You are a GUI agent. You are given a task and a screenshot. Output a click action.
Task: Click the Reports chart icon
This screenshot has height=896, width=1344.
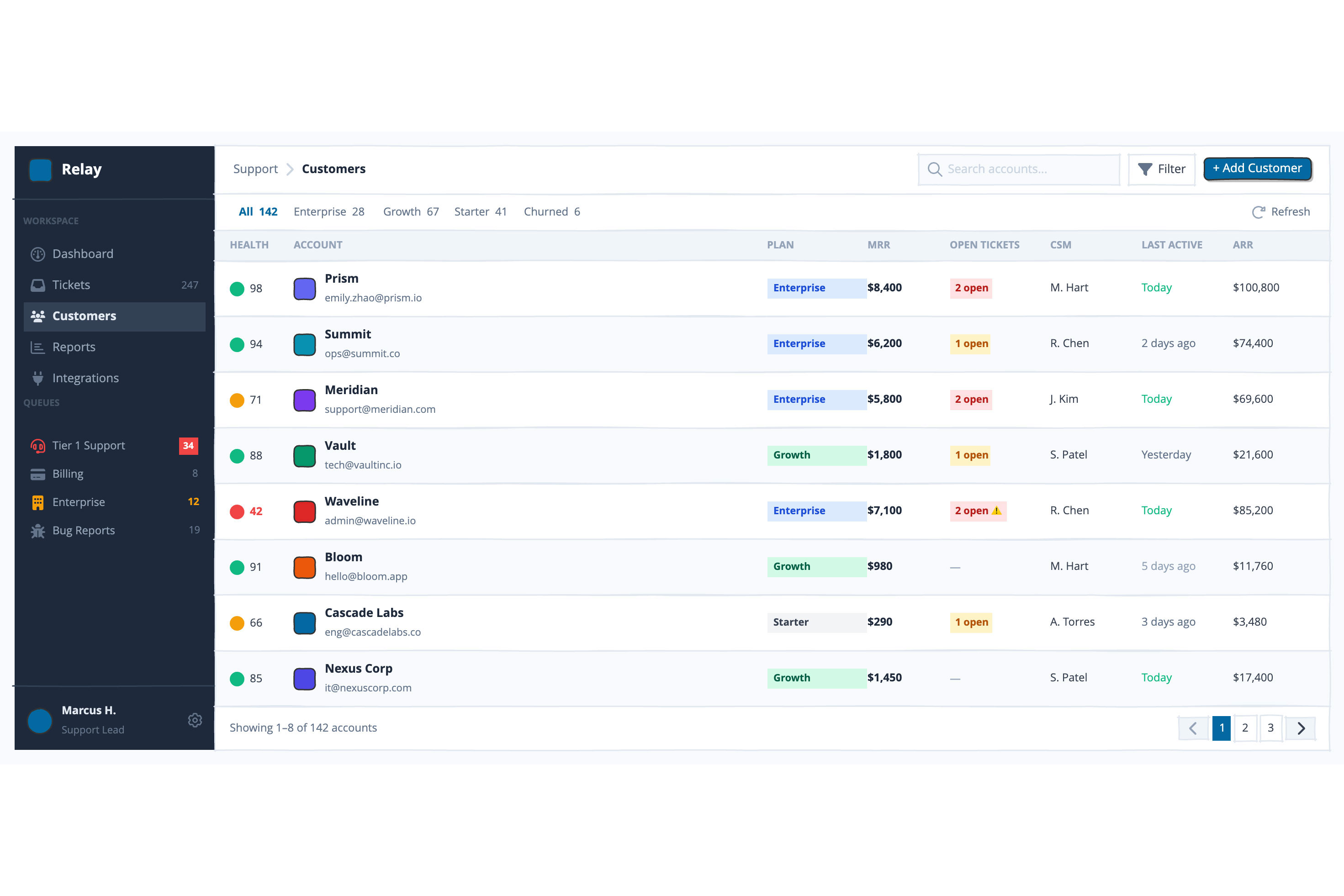coord(38,348)
